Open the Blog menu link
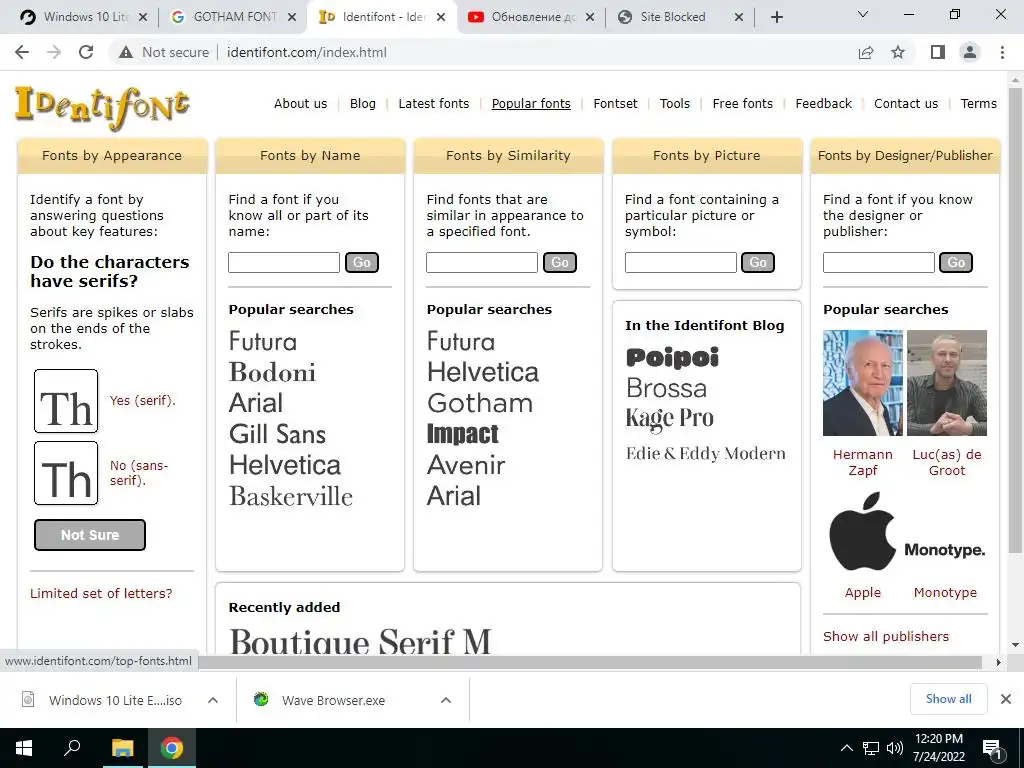The width and height of the screenshot is (1024, 768). (x=362, y=103)
